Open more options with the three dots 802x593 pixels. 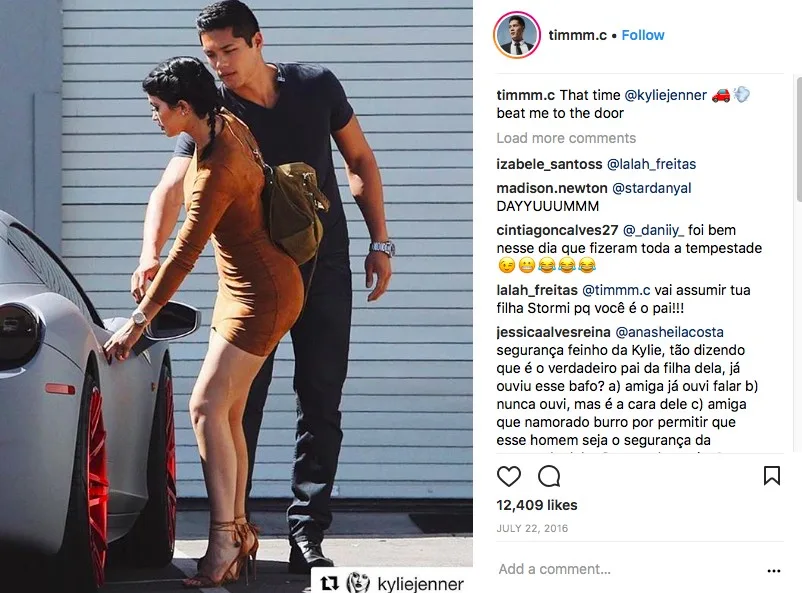point(773,570)
